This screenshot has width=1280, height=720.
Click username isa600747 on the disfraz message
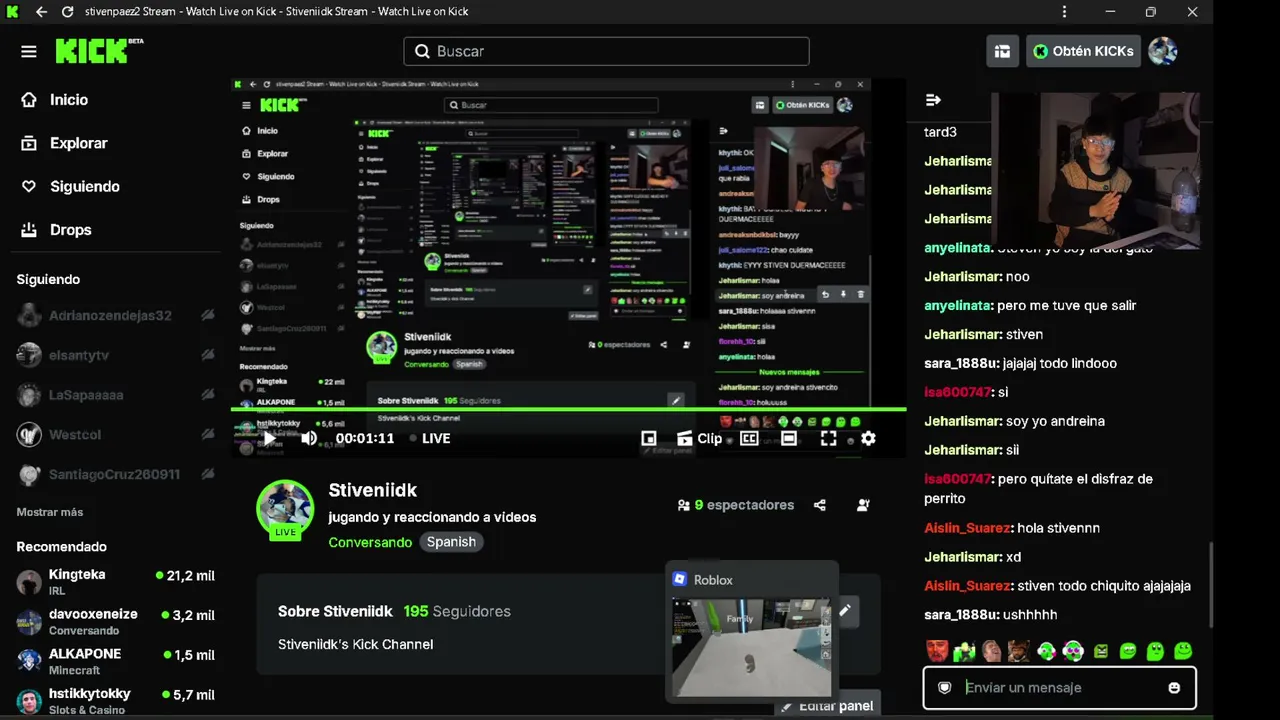point(958,479)
